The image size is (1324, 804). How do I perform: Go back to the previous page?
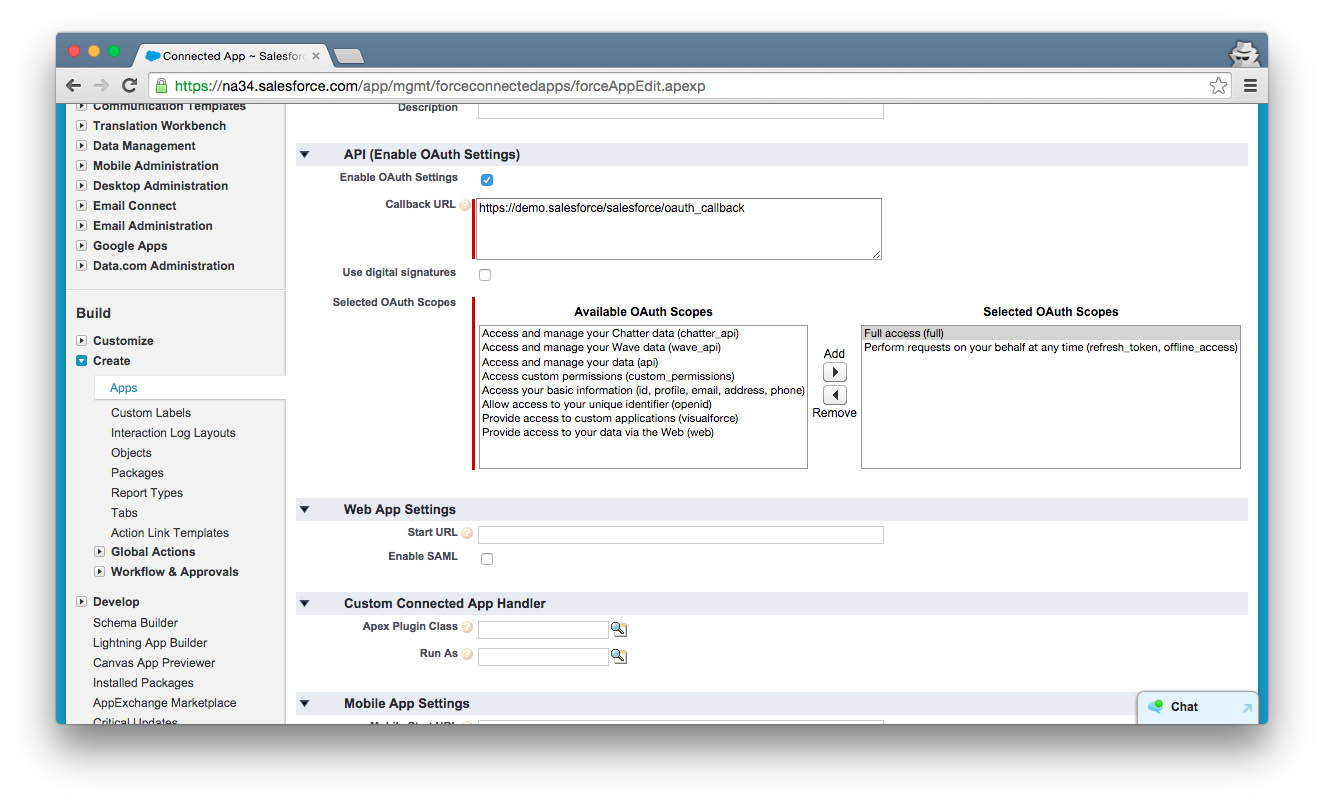73,86
